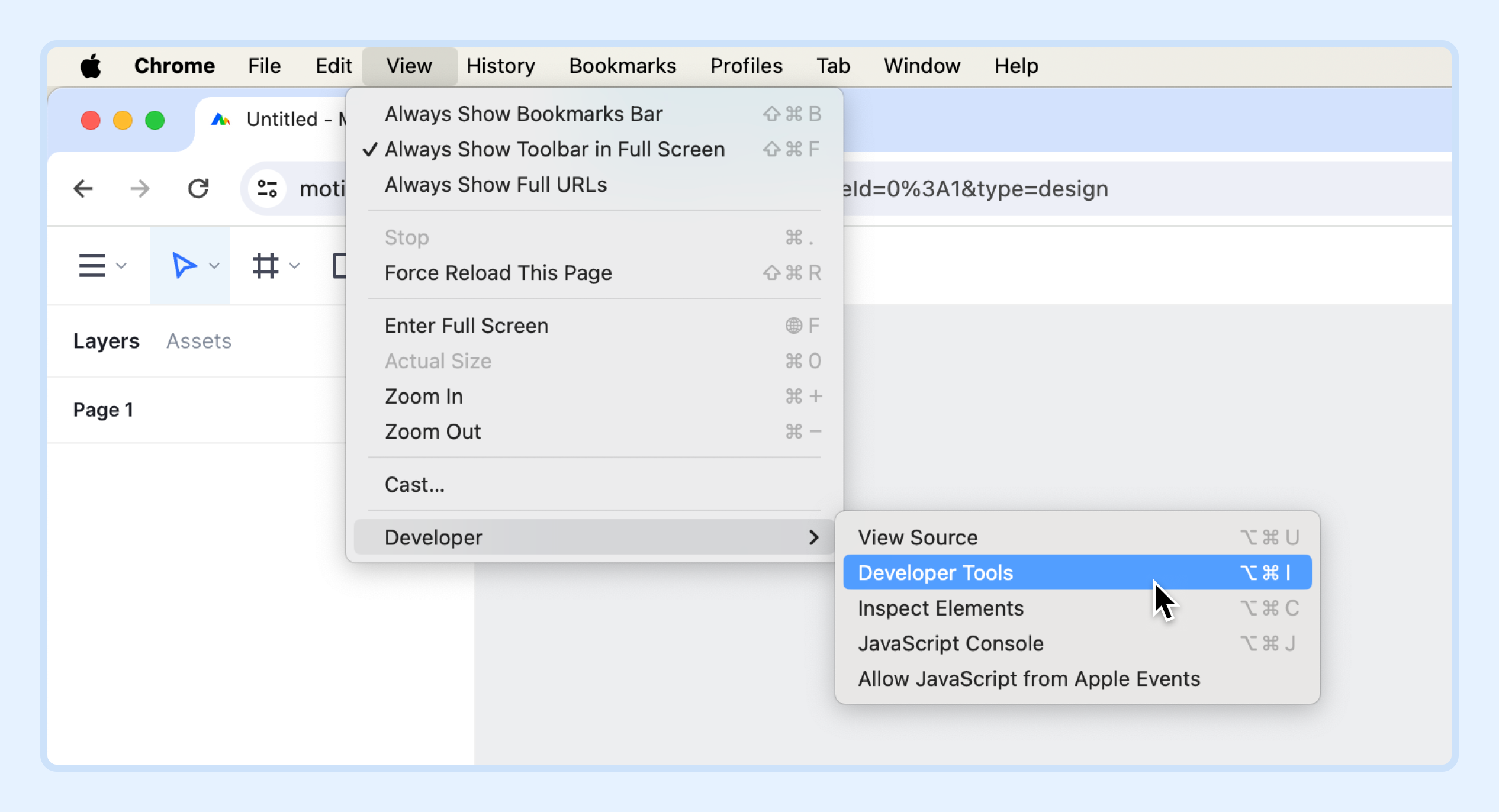Viewport: 1499px width, 812px height.
Task: Open the History menu
Action: (501, 66)
